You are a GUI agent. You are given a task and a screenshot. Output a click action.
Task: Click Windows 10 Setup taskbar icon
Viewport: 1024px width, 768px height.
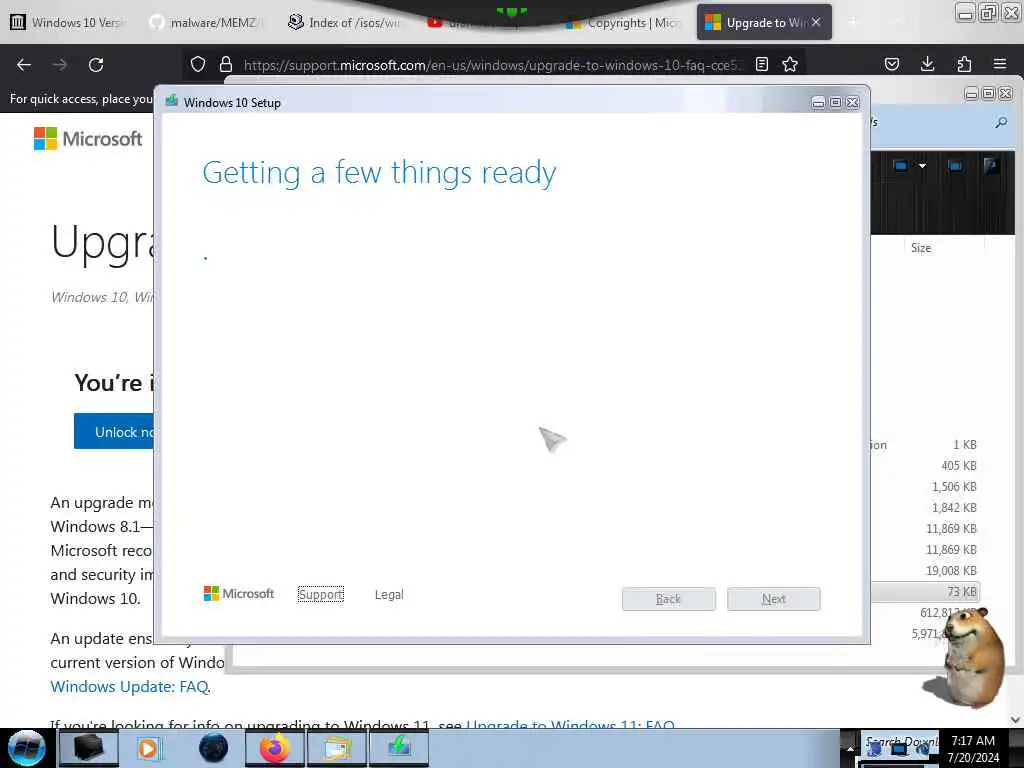tap(399, 748)
